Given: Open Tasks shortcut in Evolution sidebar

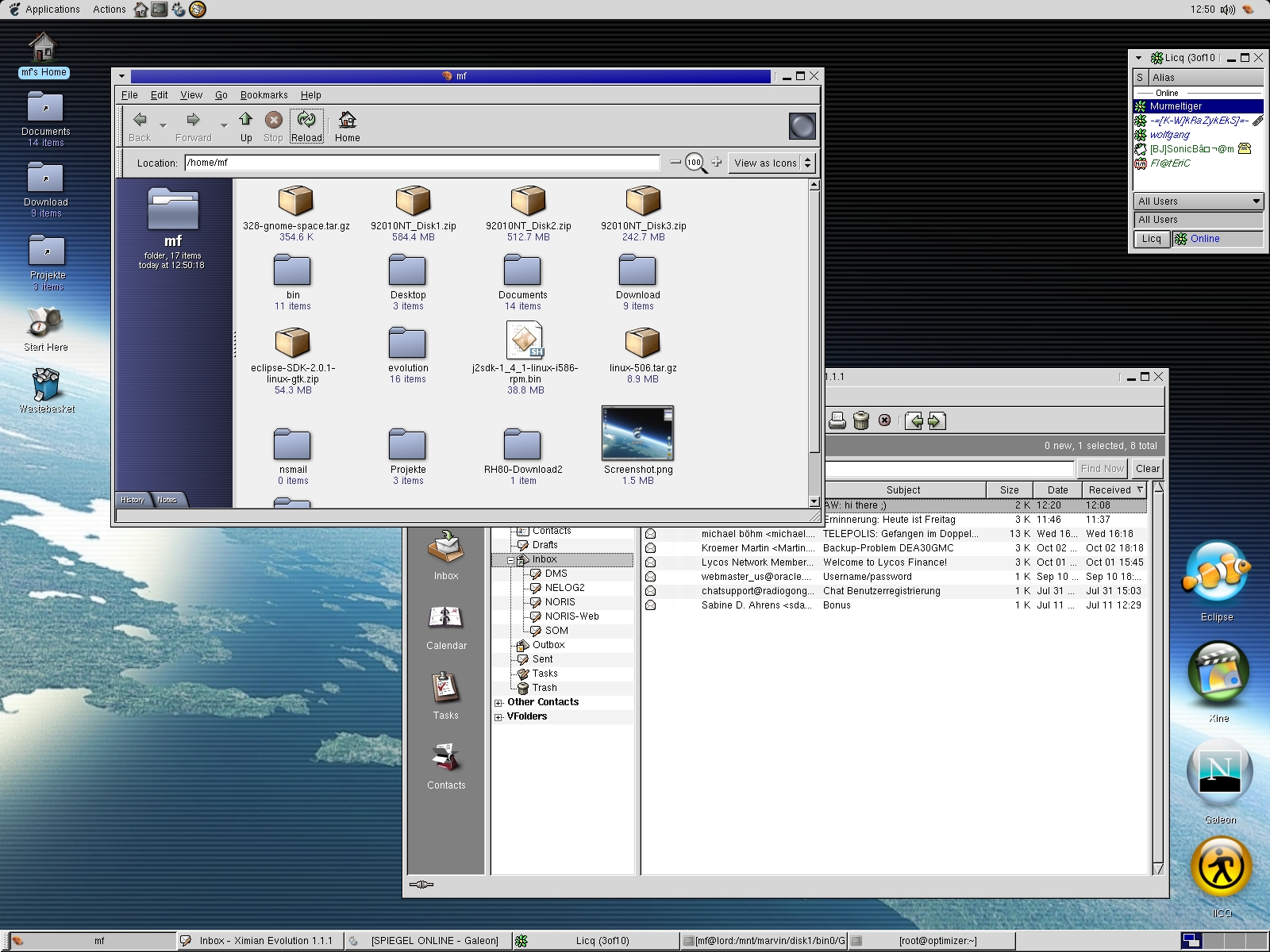Looking at the screenshot, I should point(446,688).
